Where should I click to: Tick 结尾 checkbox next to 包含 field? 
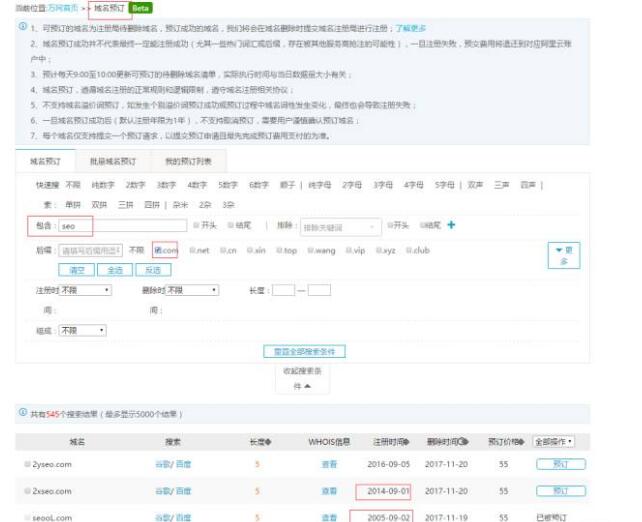[231, 225]
